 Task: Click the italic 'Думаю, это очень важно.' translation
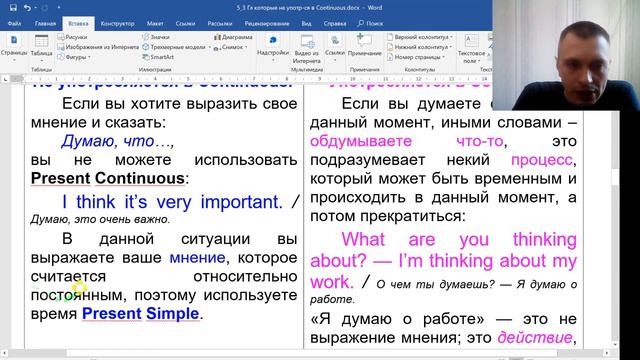[x=100, y=220]
